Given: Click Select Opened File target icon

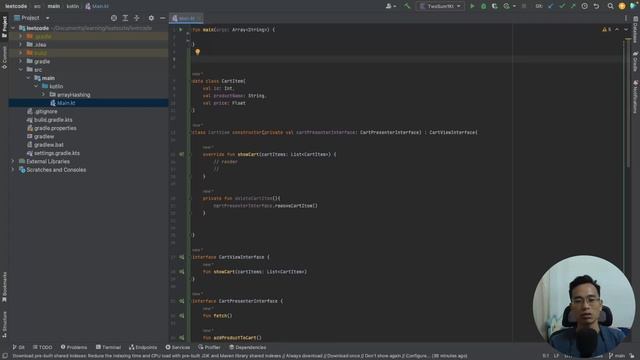Looking at the screenshot, I should coord(114,18).
